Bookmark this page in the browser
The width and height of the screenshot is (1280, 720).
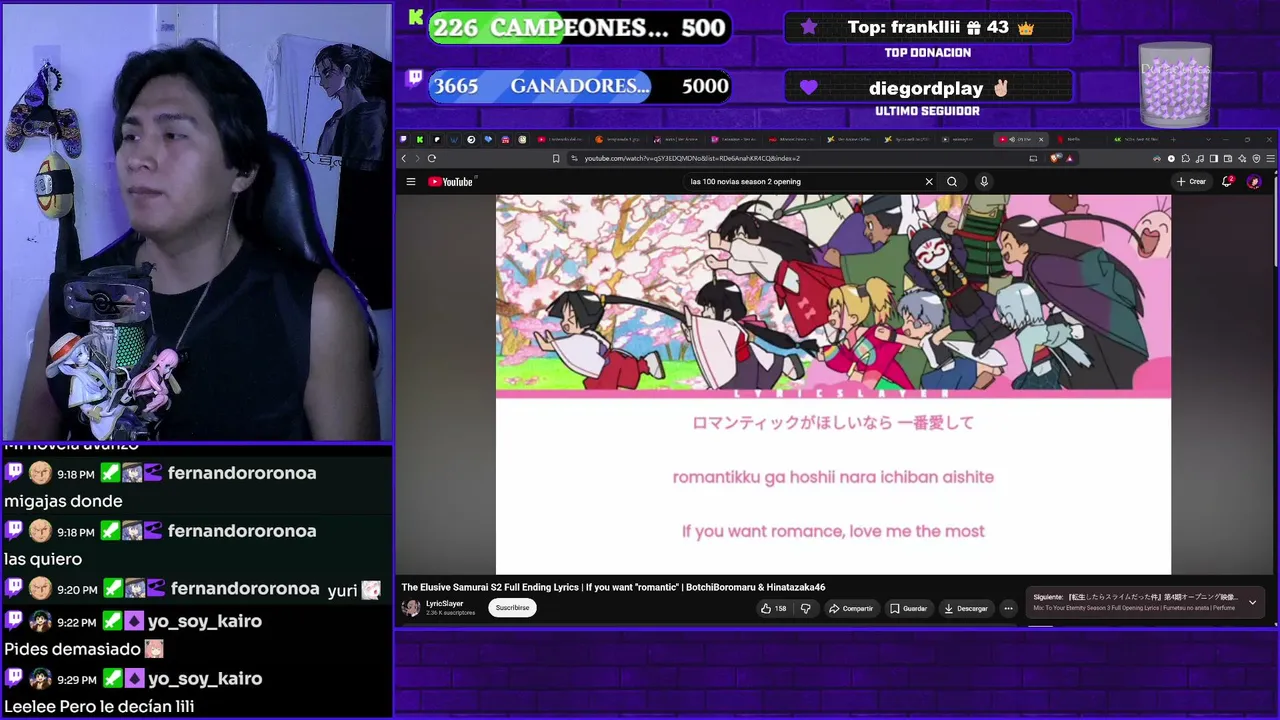[x=556, y=158]
